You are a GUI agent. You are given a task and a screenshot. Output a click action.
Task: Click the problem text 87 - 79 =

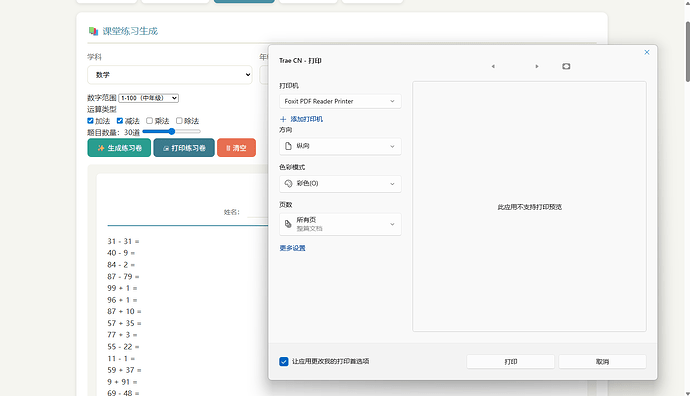(123, 277)
